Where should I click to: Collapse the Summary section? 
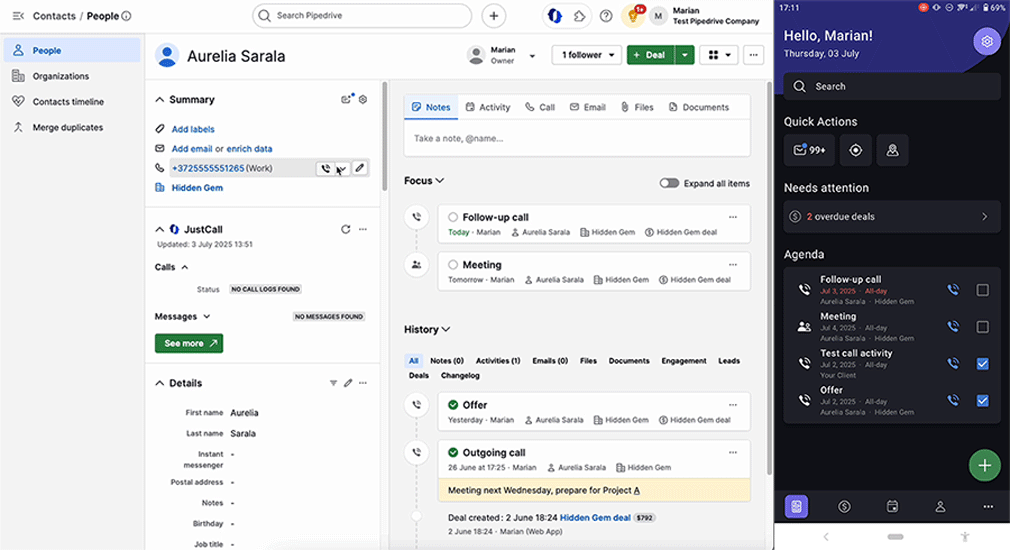[160, 100]
